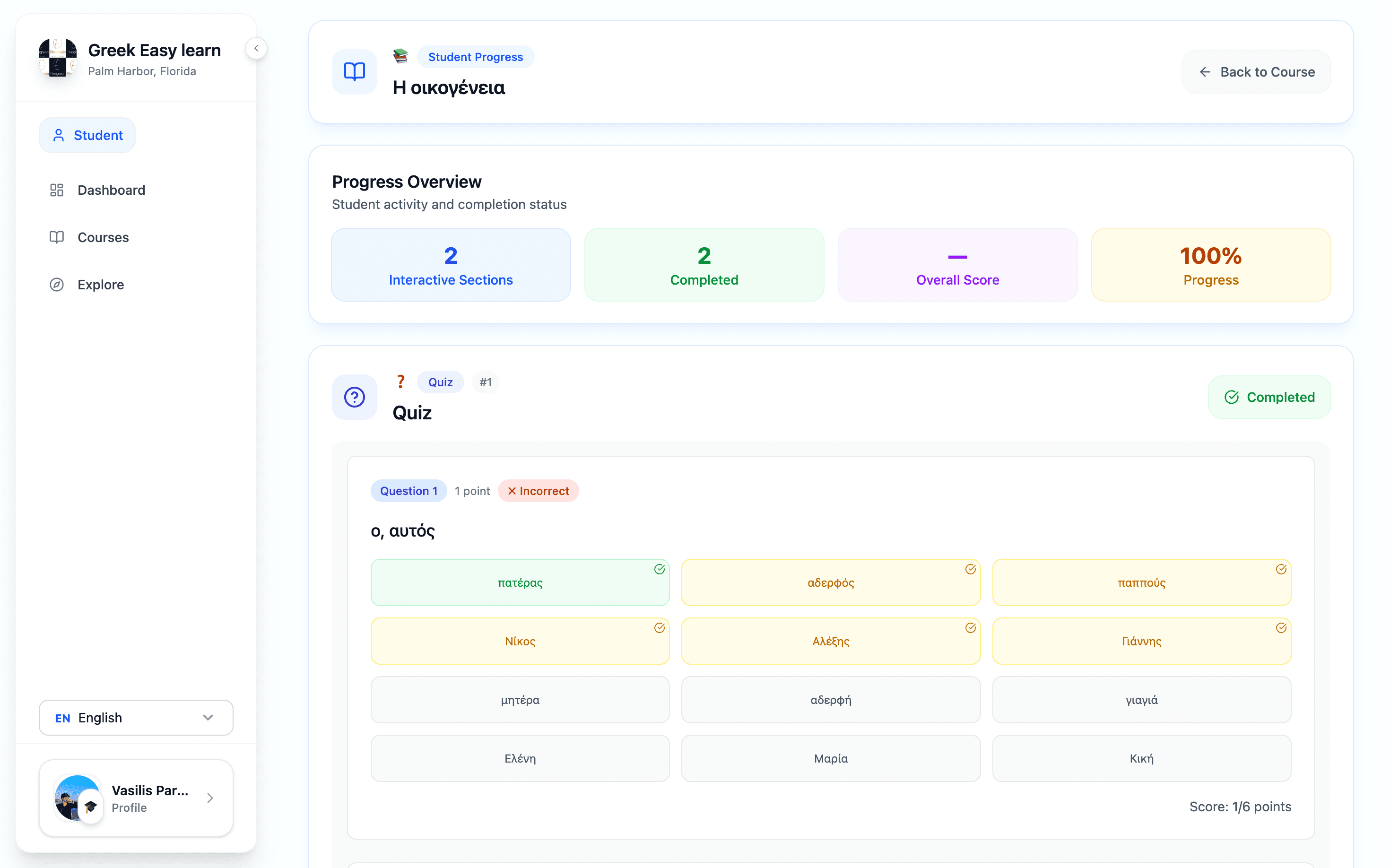Collapse the sidebar using the chevron button
The width and height of the screenshot is (1390, 868).
pyautogui.click(x=256, y=48)
